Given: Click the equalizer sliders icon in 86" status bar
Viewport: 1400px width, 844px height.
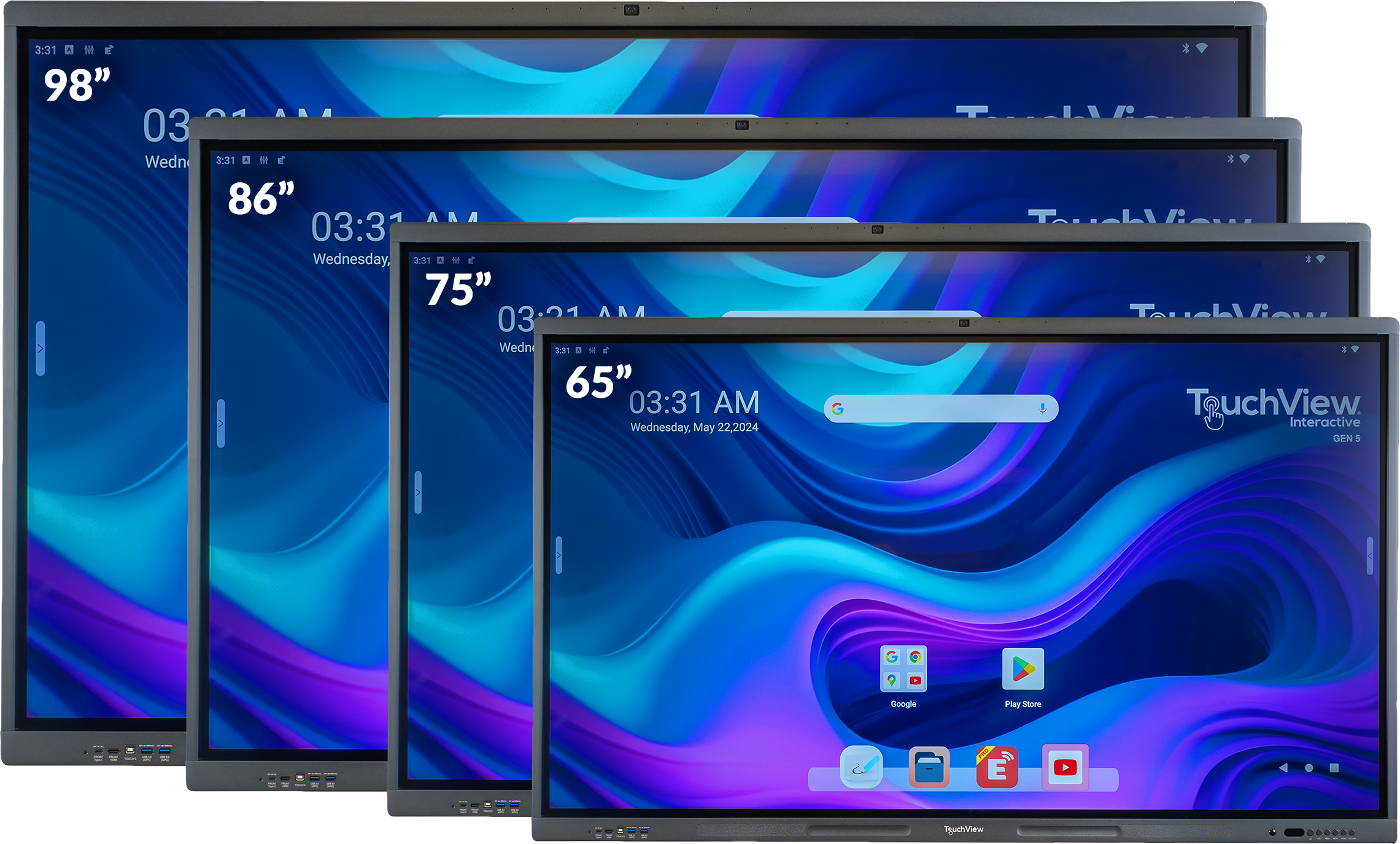Looking at the screenshot, I should click(264, 160).
